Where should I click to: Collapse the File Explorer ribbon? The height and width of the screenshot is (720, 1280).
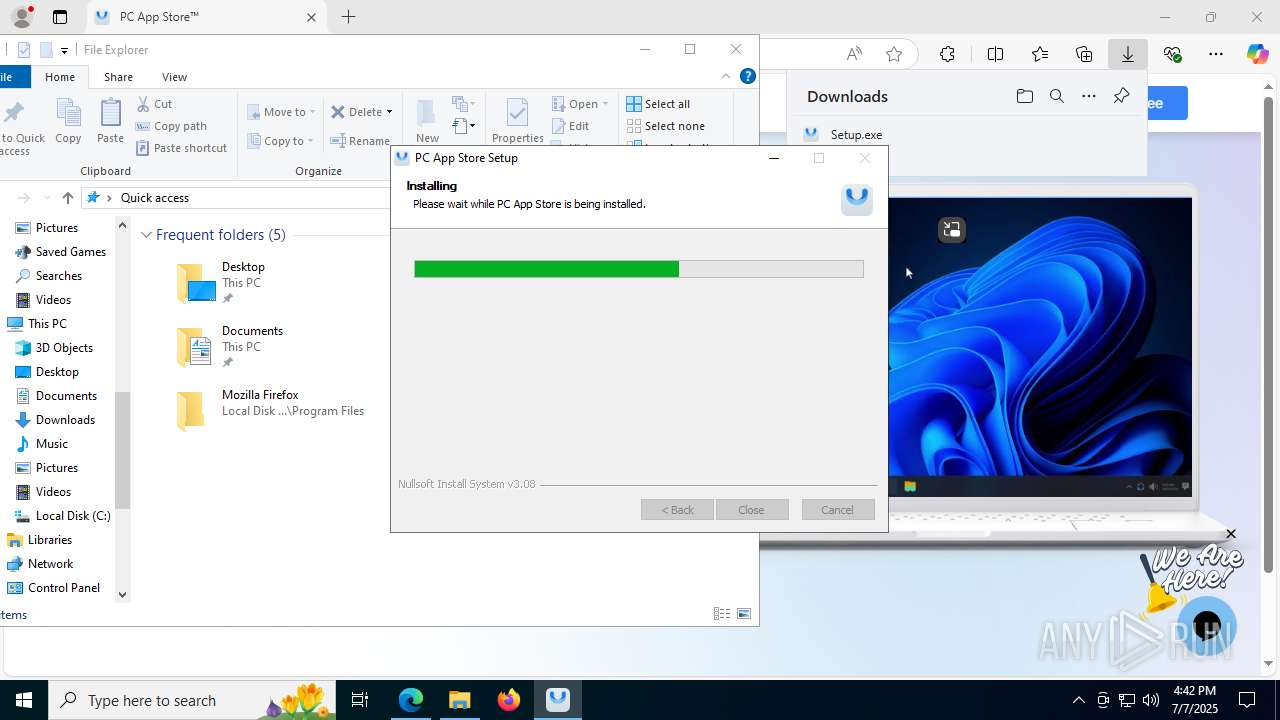point(726,76)
